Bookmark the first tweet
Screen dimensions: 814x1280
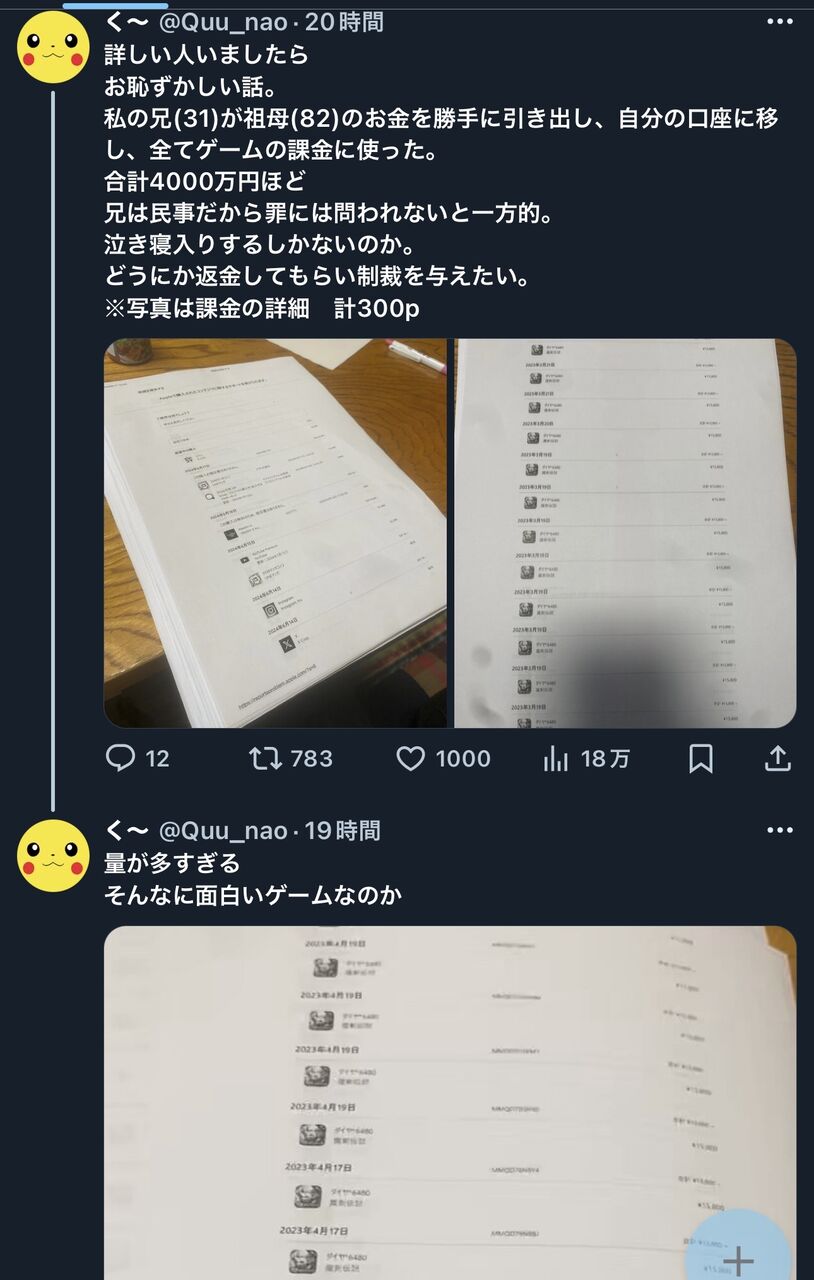tap(701, 759)
